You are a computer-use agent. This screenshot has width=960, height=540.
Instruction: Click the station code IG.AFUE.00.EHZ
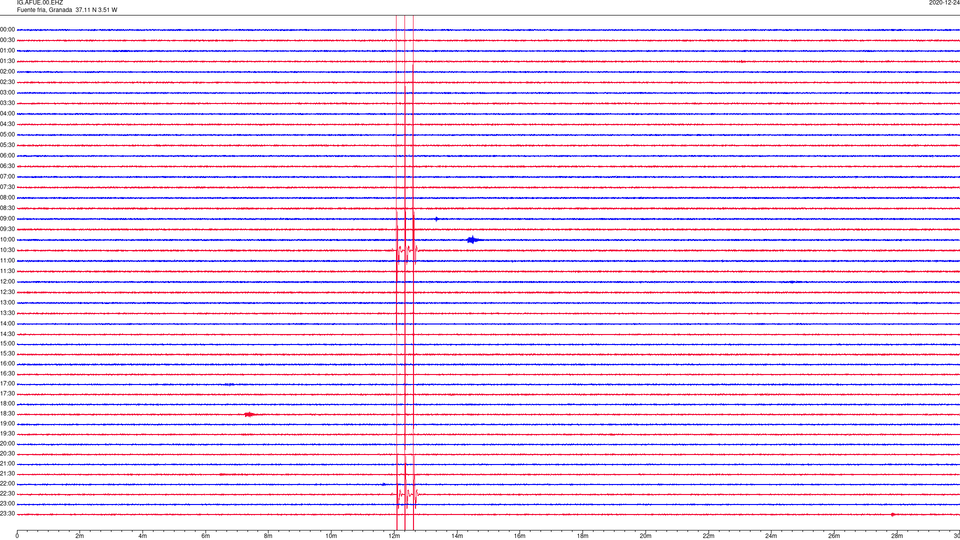[40, 3]
